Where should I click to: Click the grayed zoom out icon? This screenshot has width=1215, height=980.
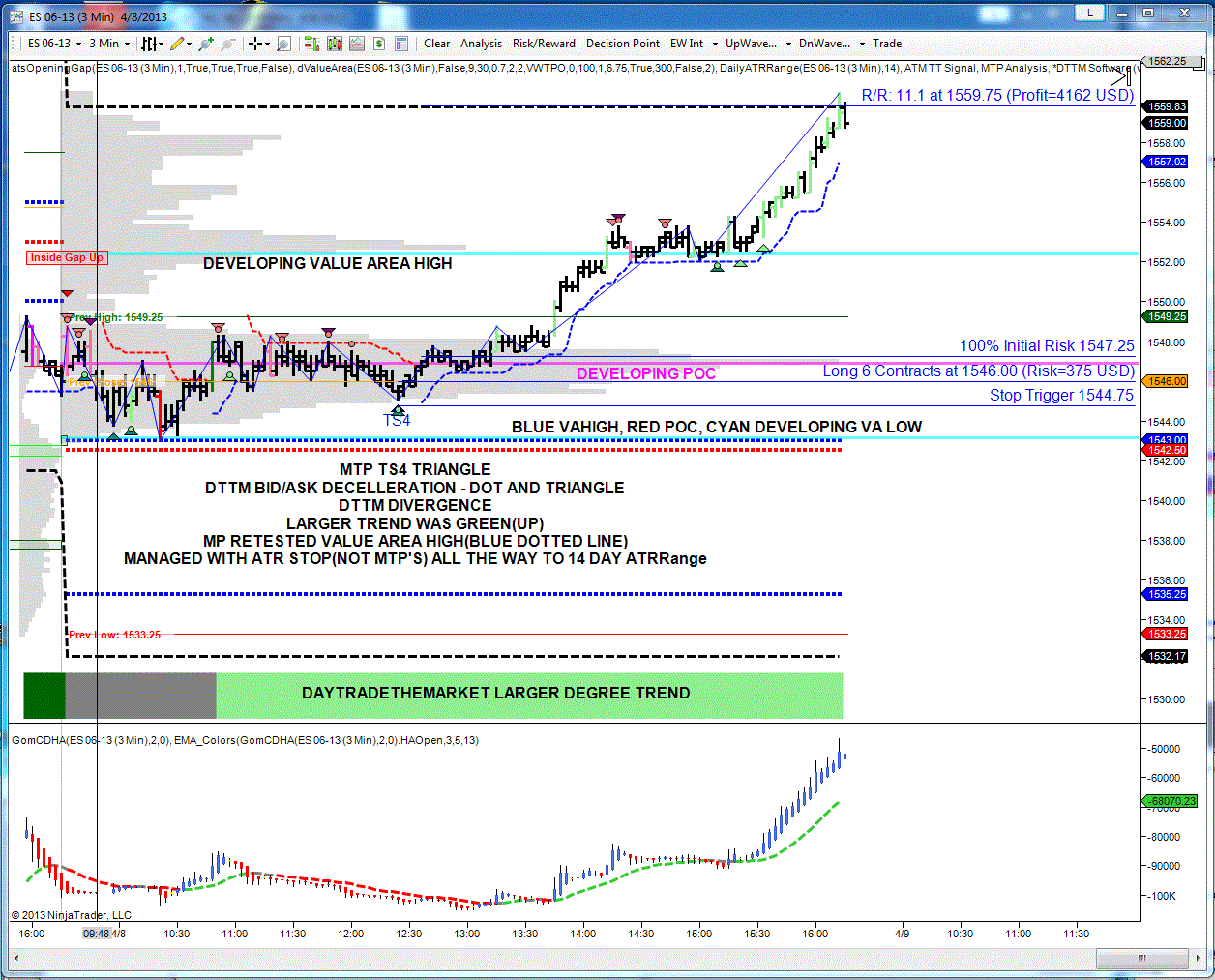pyautogui.click(x=228, y=44)
